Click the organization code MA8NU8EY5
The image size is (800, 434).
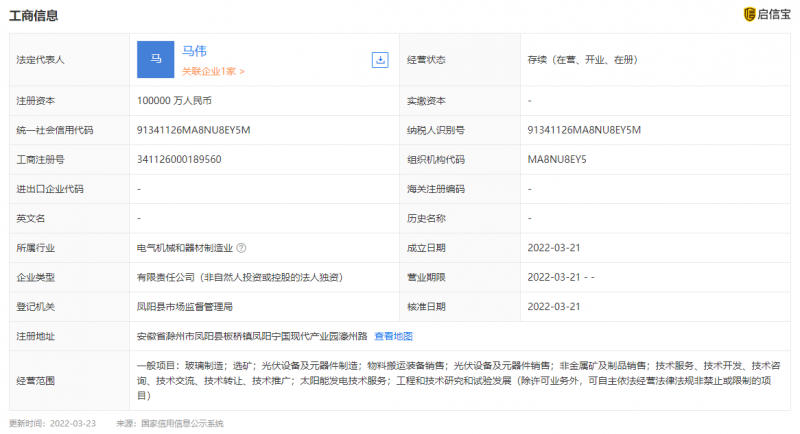pyautogui.click(x=557, y=159)
